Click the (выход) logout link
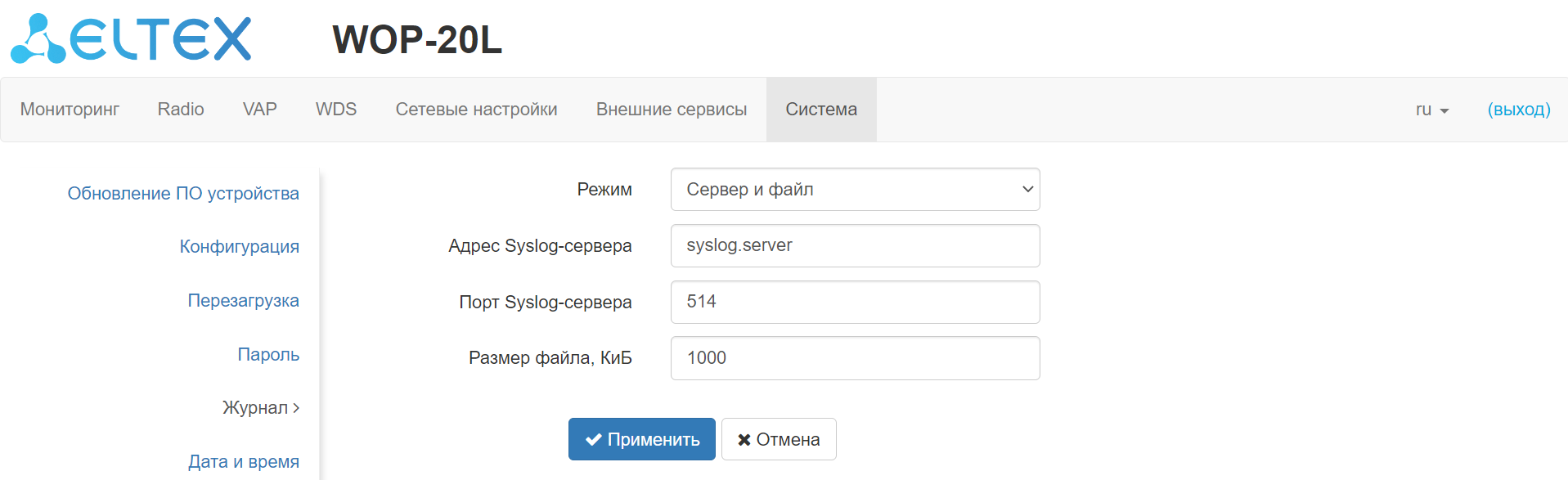This screenshot has width=1568, height=480. coord(1519,110)
